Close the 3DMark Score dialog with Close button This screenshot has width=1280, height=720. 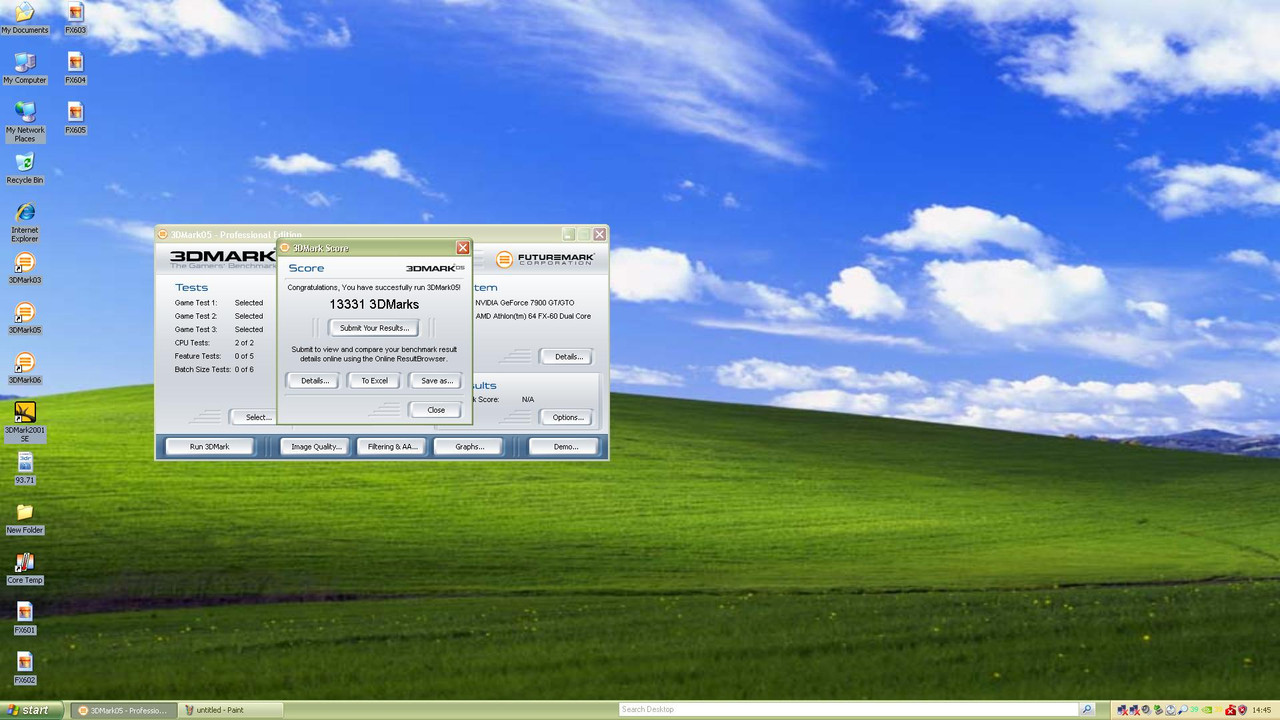(436, 410)
